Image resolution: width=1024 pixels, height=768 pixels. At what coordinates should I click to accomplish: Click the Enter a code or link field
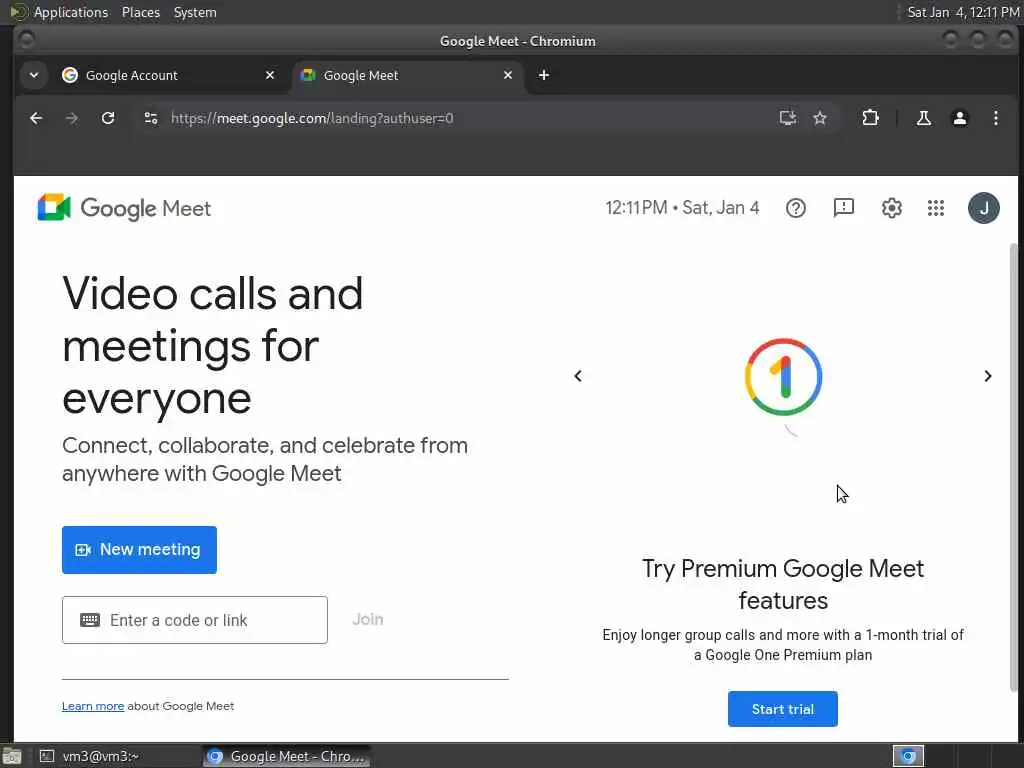(x=195, y=620)
